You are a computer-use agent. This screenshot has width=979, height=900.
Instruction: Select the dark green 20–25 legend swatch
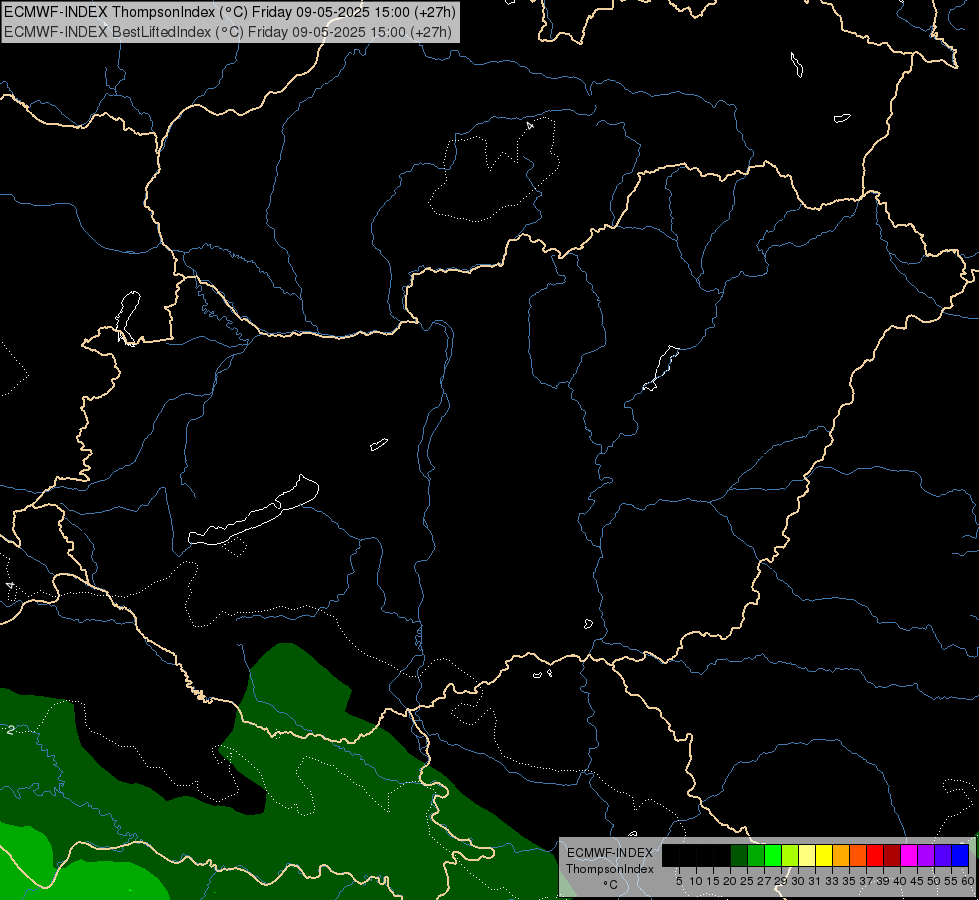point(739,855)
